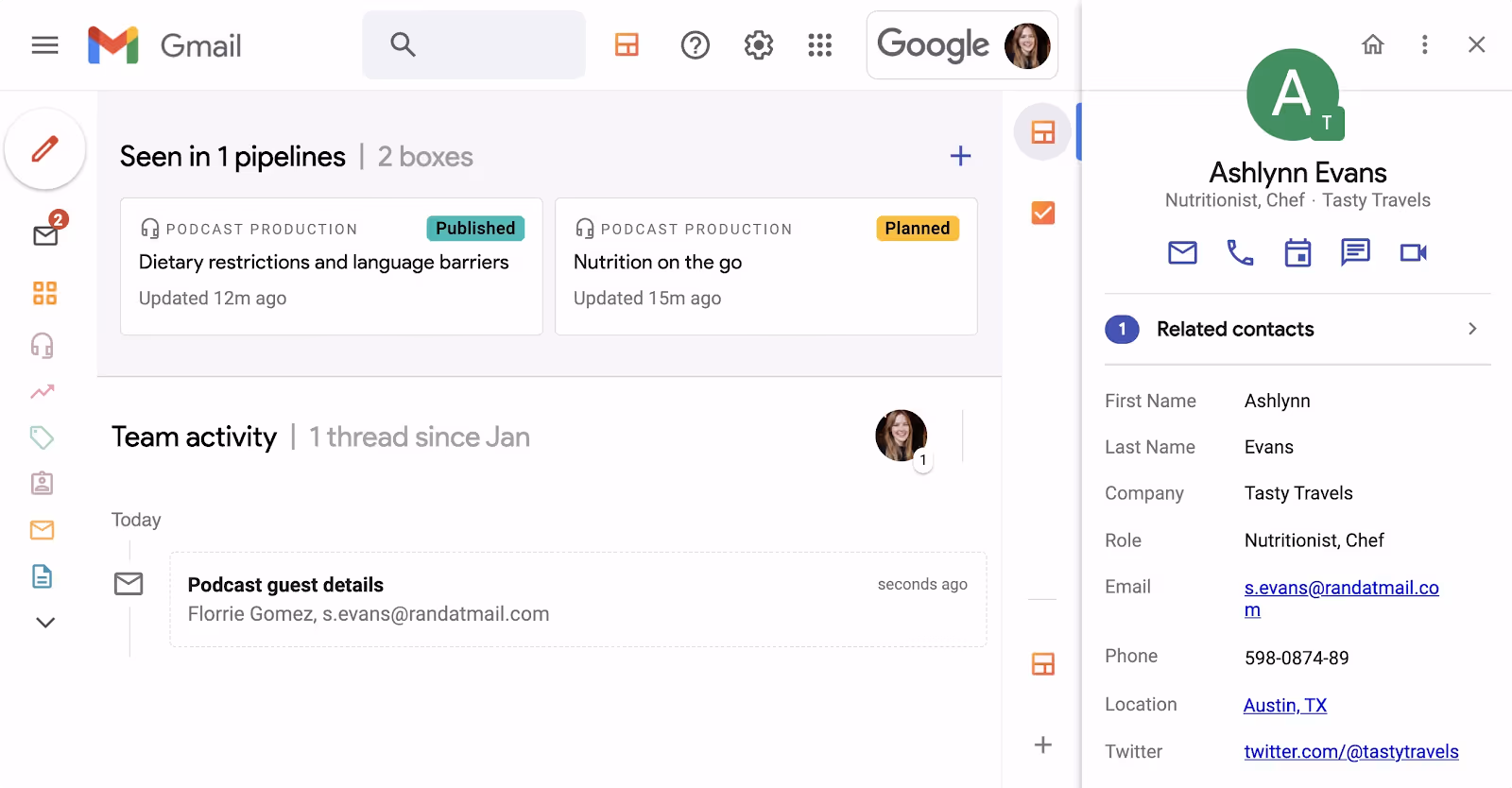The height and width of the screenshot is (788, 1512).
Task: Click the plus to get add-ons
Action: click(x=1043, y=745)
